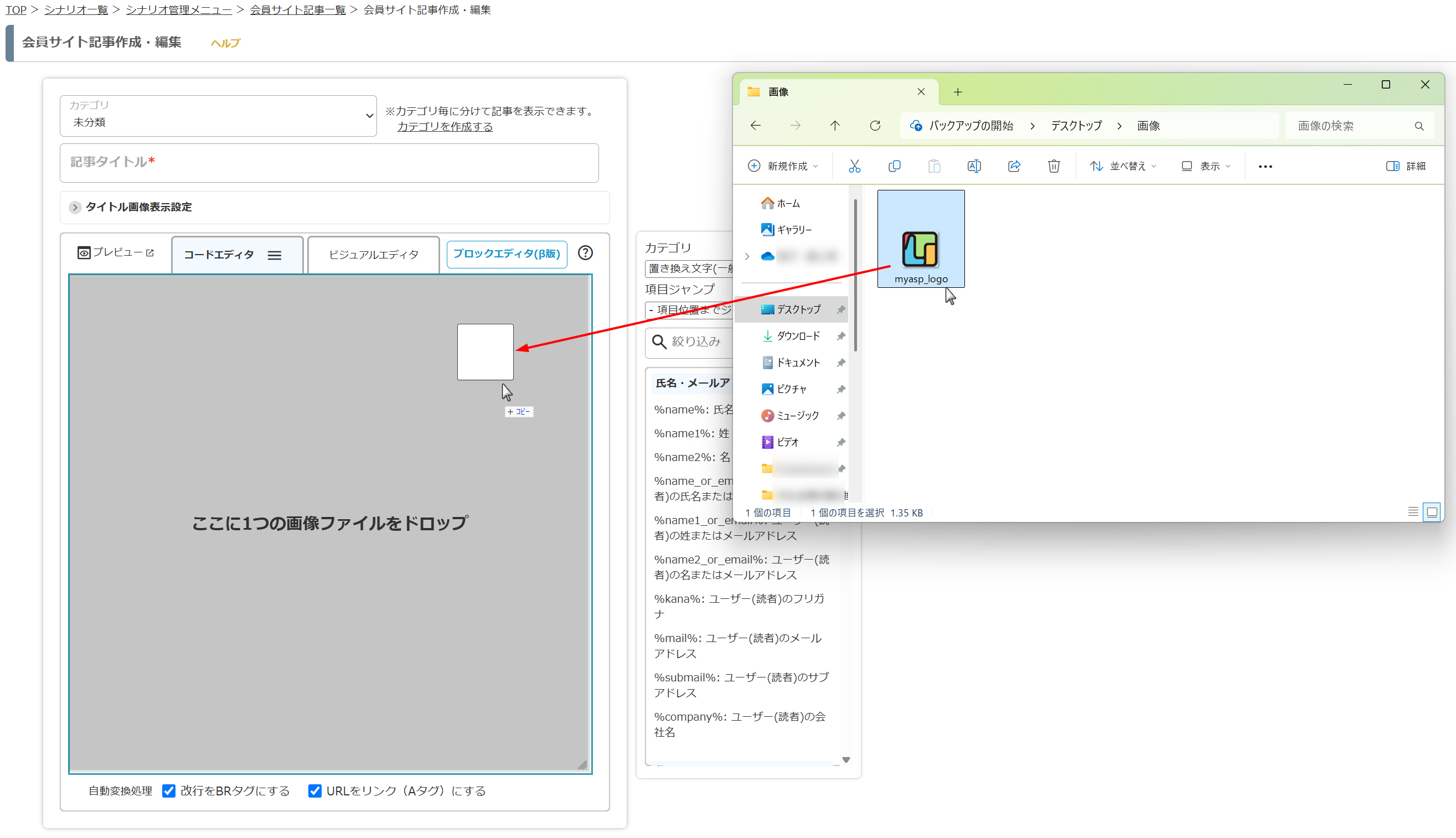Open the See more ellipsis menu in Explorer
The height and width of the screenshot is (838, 1456).
coord(1265,167)
